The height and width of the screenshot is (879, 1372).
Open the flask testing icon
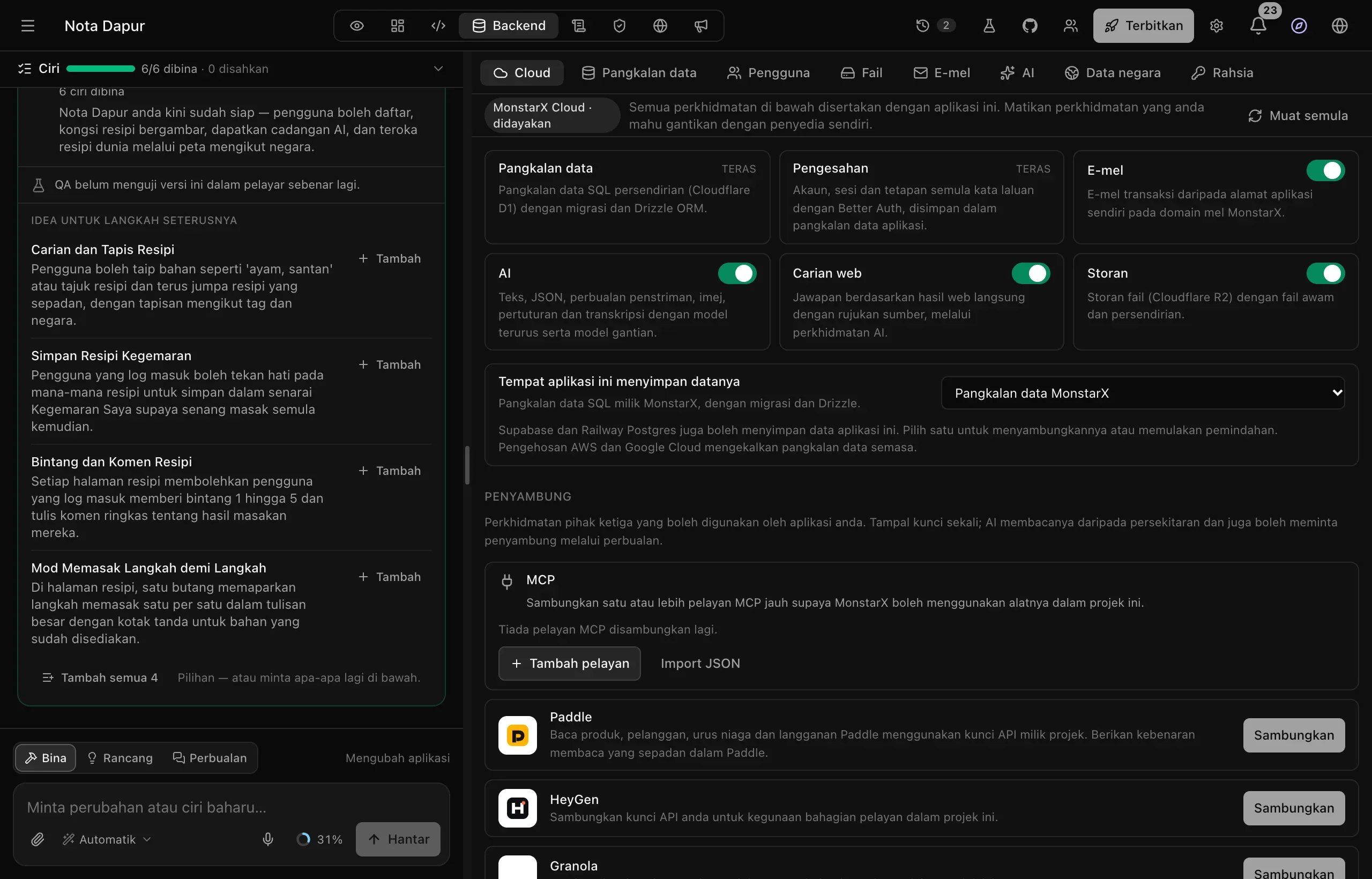[989, 26]
